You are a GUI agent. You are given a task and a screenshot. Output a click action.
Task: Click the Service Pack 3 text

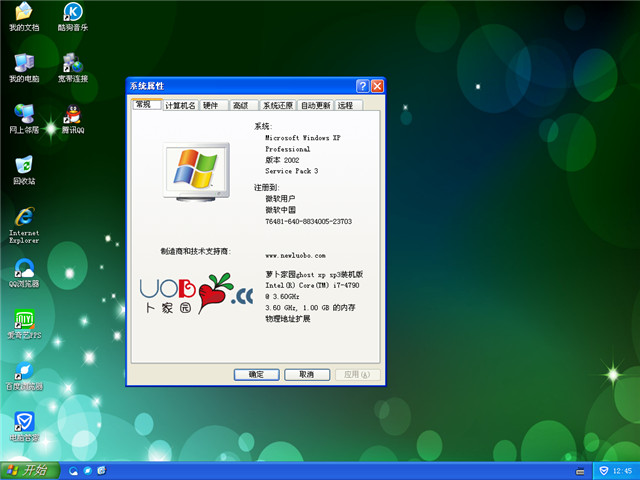click(291, 171)
